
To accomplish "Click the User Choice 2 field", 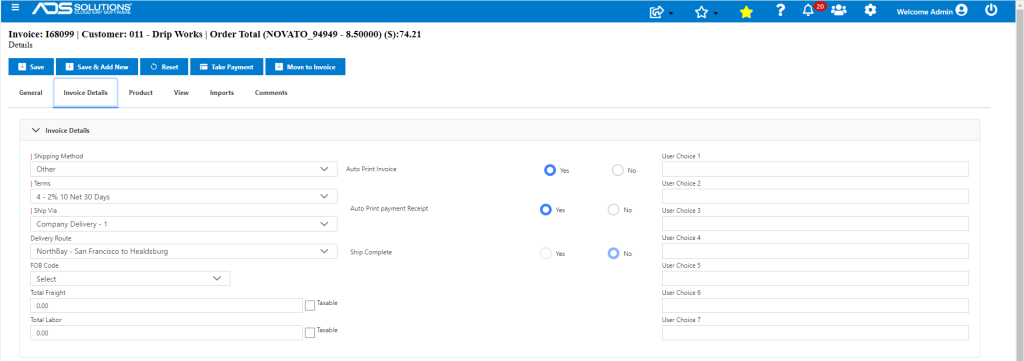I will click(816, 196).
